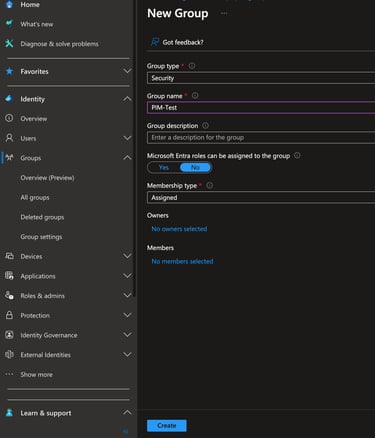Open the Group type Security dropdown
This screenshot has height=438, width=375.
(x=261, y=78)
